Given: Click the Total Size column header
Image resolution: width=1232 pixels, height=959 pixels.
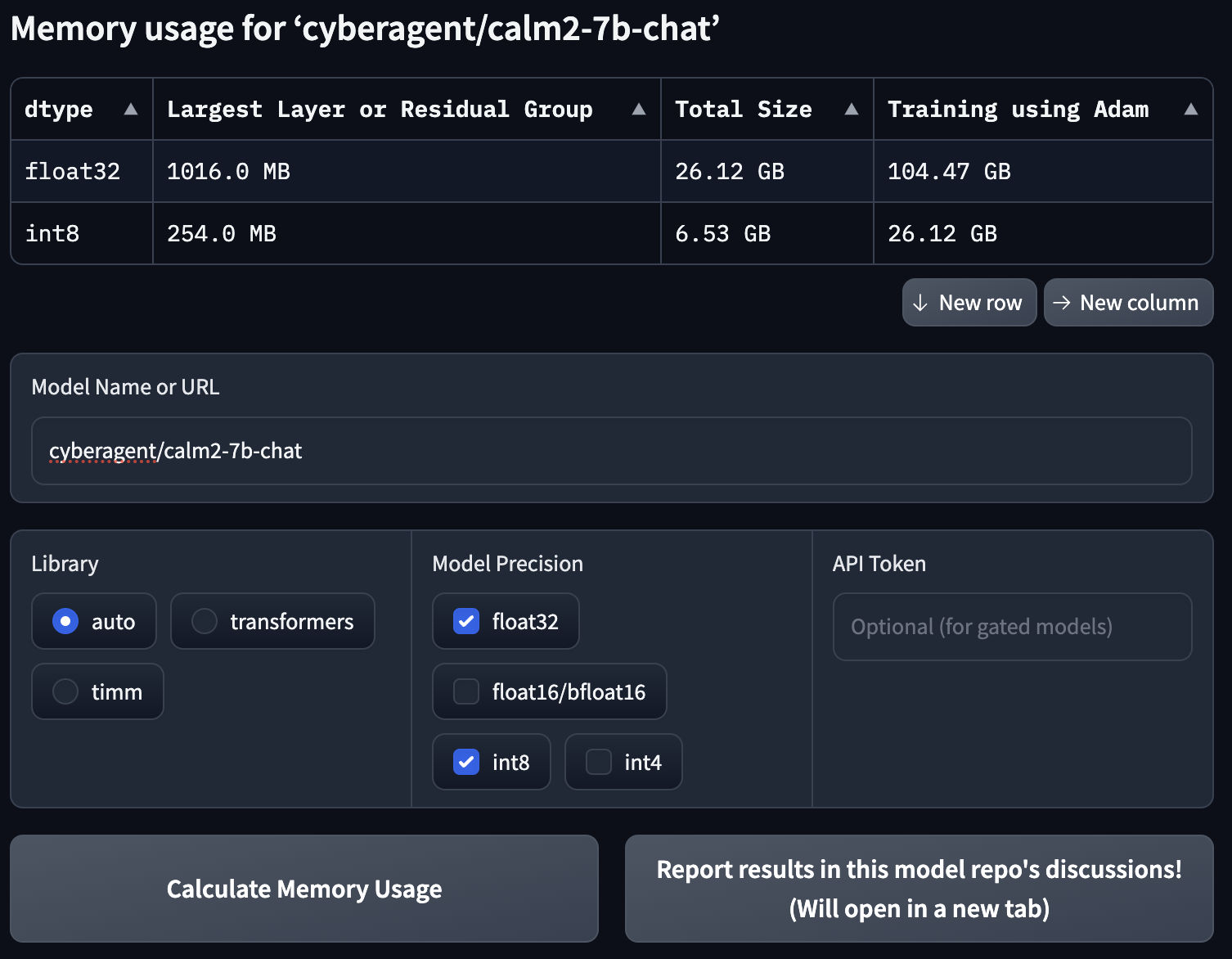Looking at the screenshot, I should click(767, 110).
